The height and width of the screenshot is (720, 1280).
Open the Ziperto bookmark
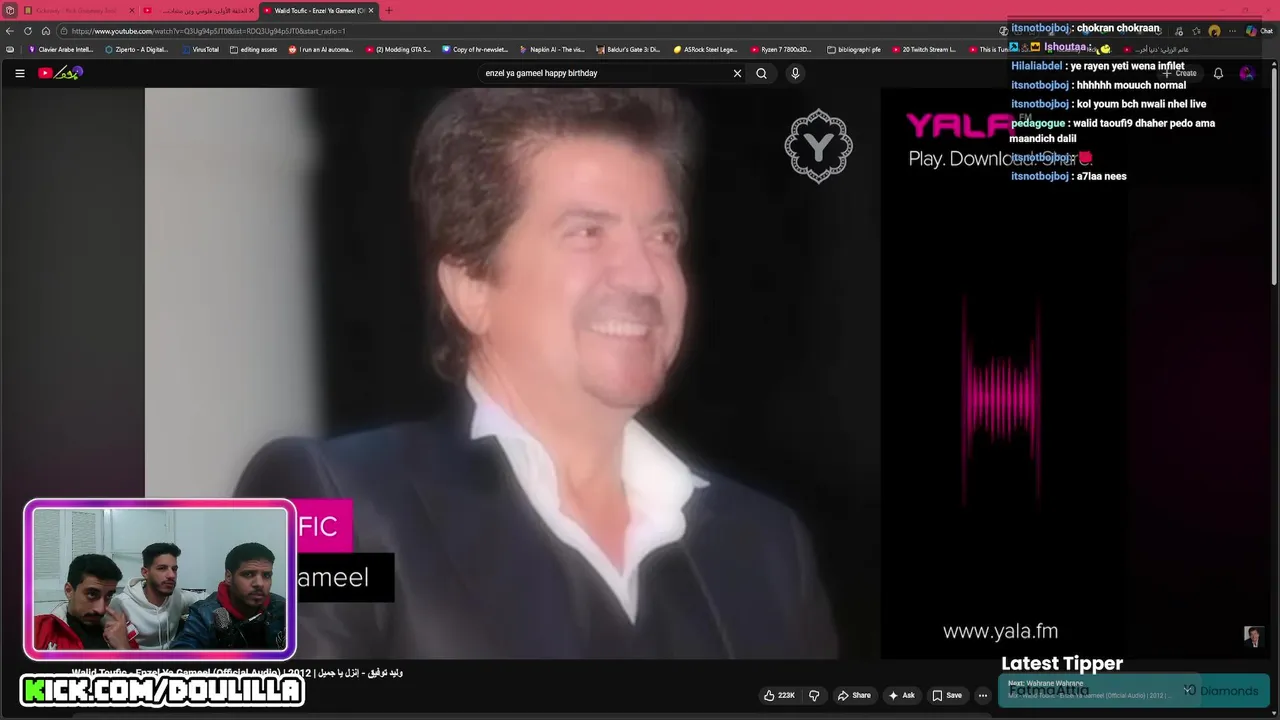[x=137, y=49]
